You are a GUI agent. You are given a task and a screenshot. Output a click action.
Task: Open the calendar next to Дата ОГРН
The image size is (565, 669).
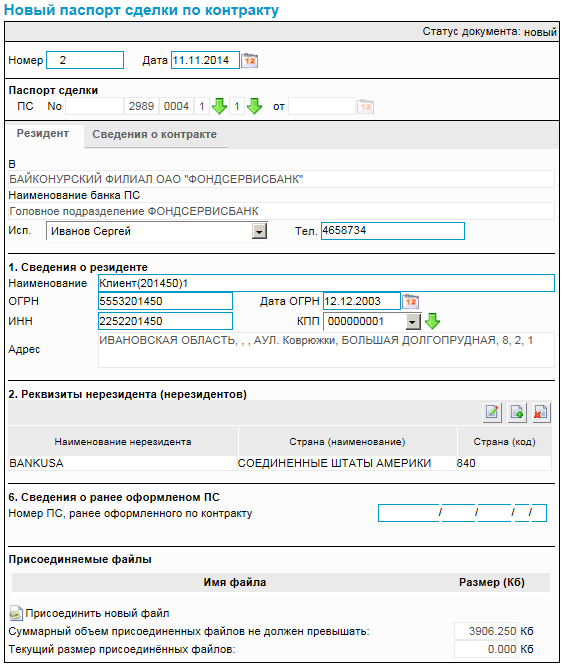411,301
